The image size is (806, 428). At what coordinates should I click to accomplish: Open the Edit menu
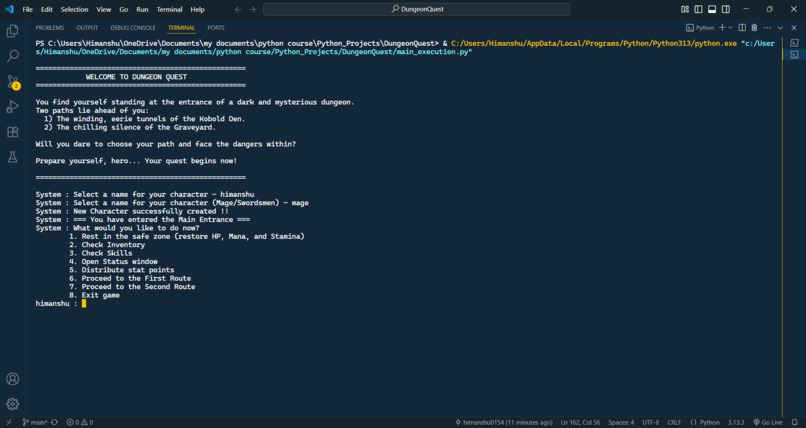(47, 9)
